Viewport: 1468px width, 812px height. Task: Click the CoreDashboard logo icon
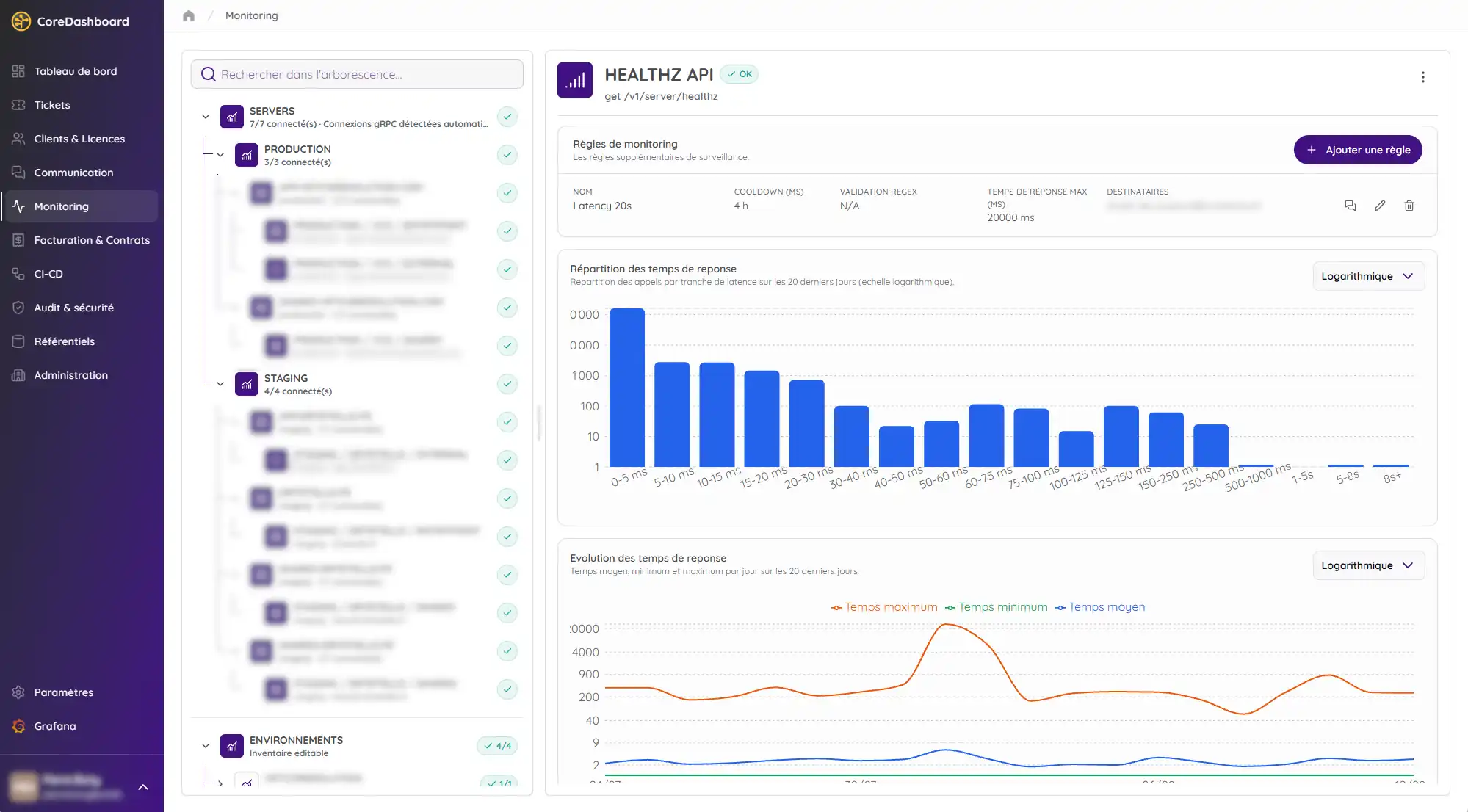click(21, 21)
